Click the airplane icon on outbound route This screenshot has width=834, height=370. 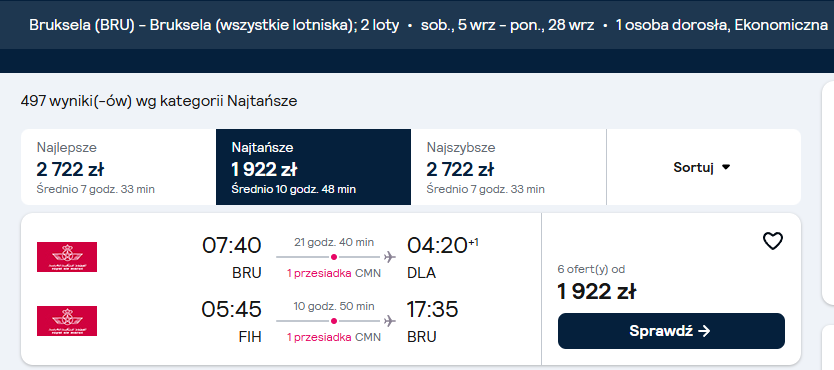[x=390, y=257]
